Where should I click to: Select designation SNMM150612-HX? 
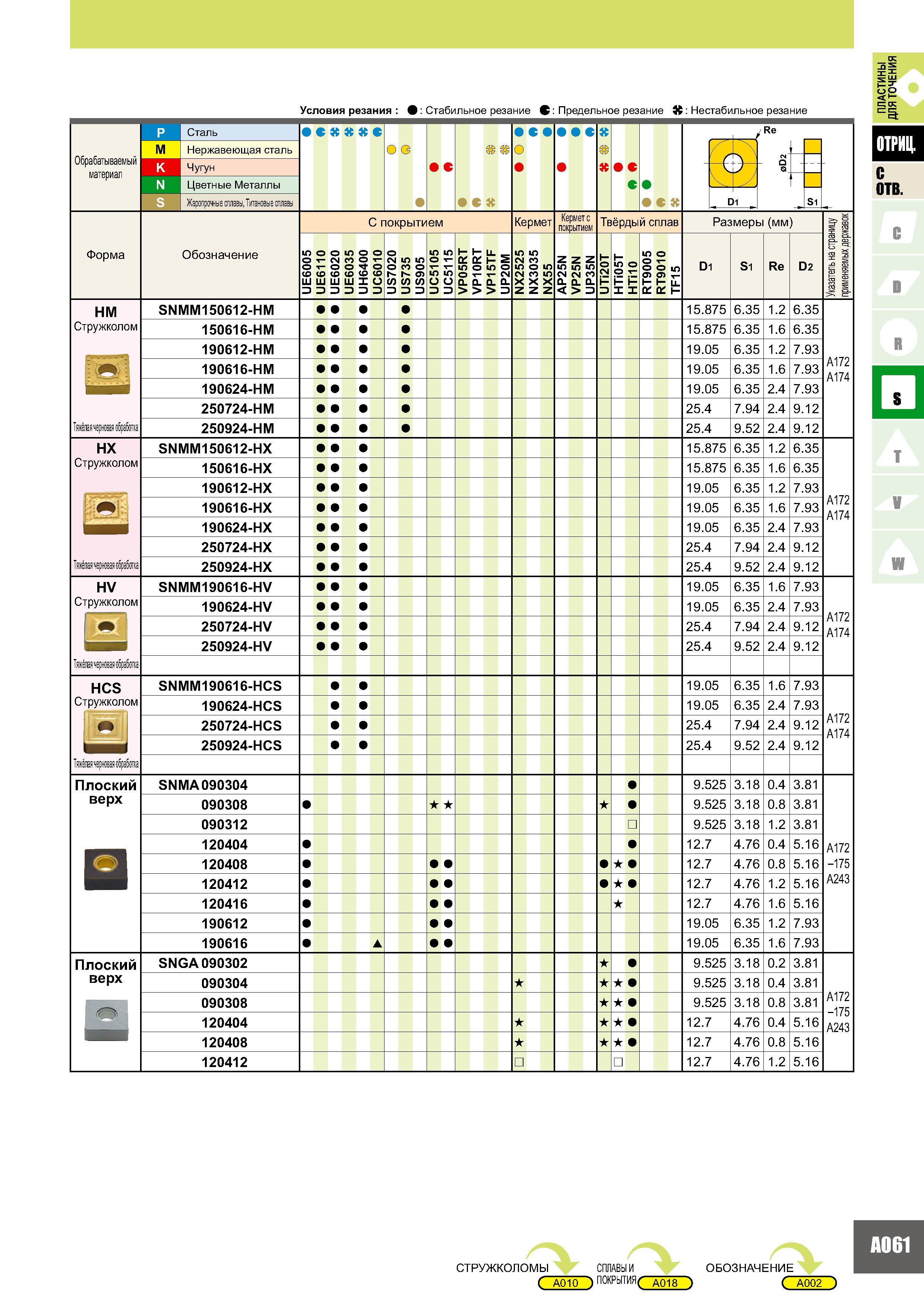(x=215, y=449)
